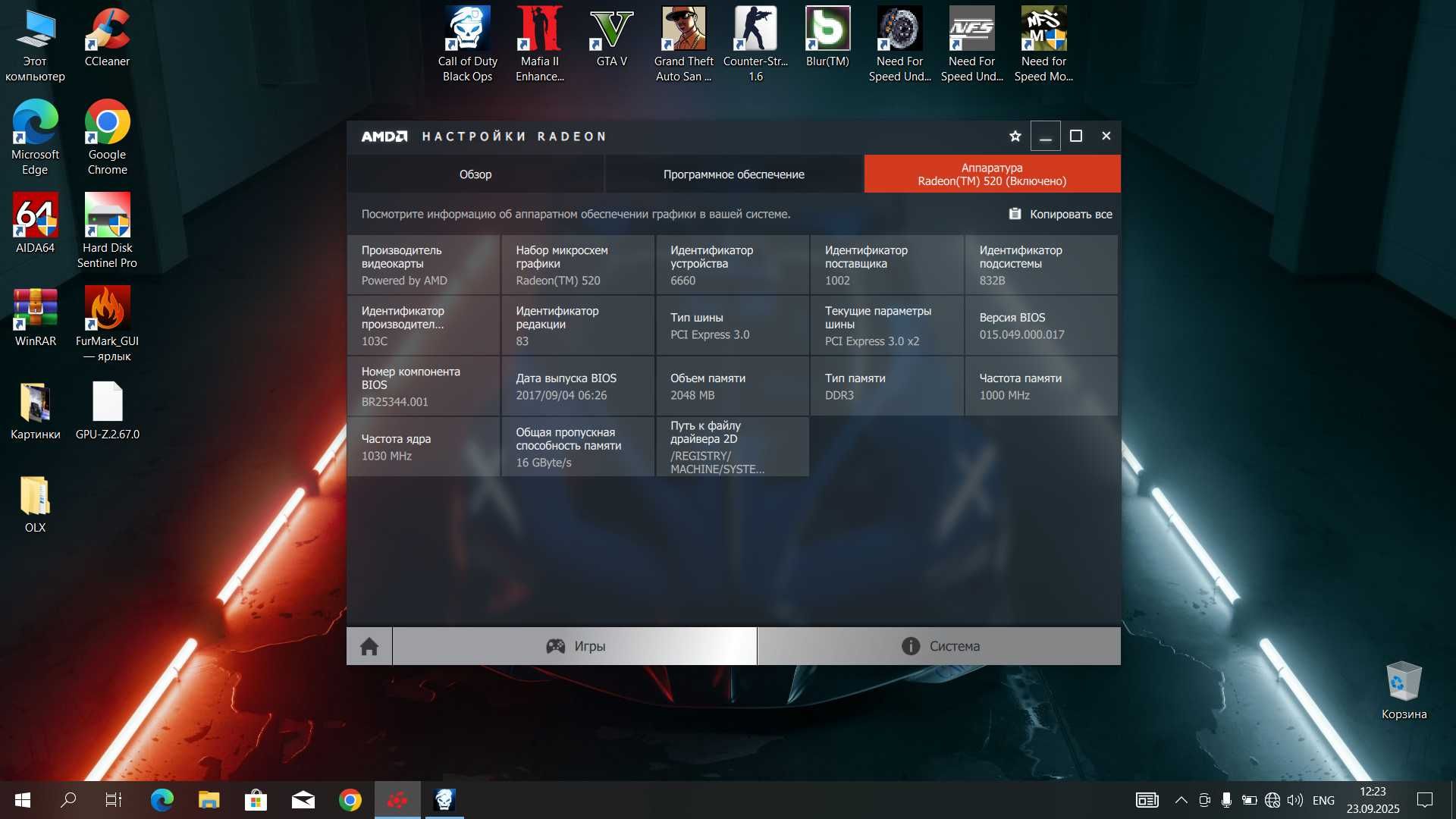
Task: Select the Картинки folder icon
Action: point(35,411)
